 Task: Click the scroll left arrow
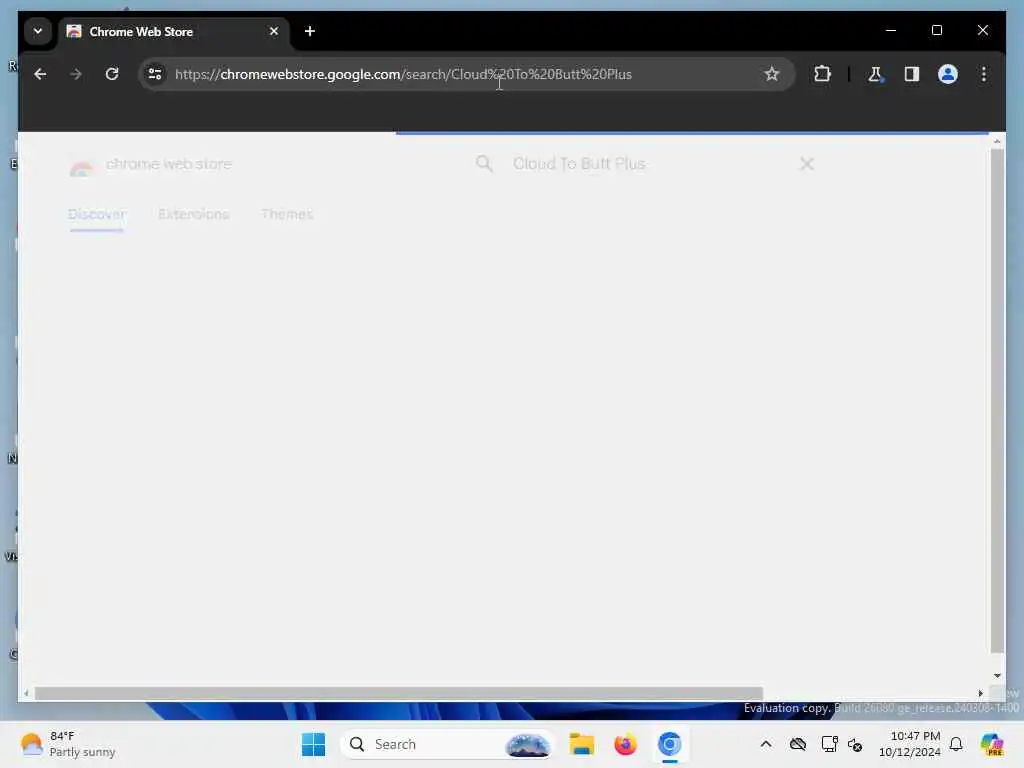pyautogui.click(x=26, y=694)
